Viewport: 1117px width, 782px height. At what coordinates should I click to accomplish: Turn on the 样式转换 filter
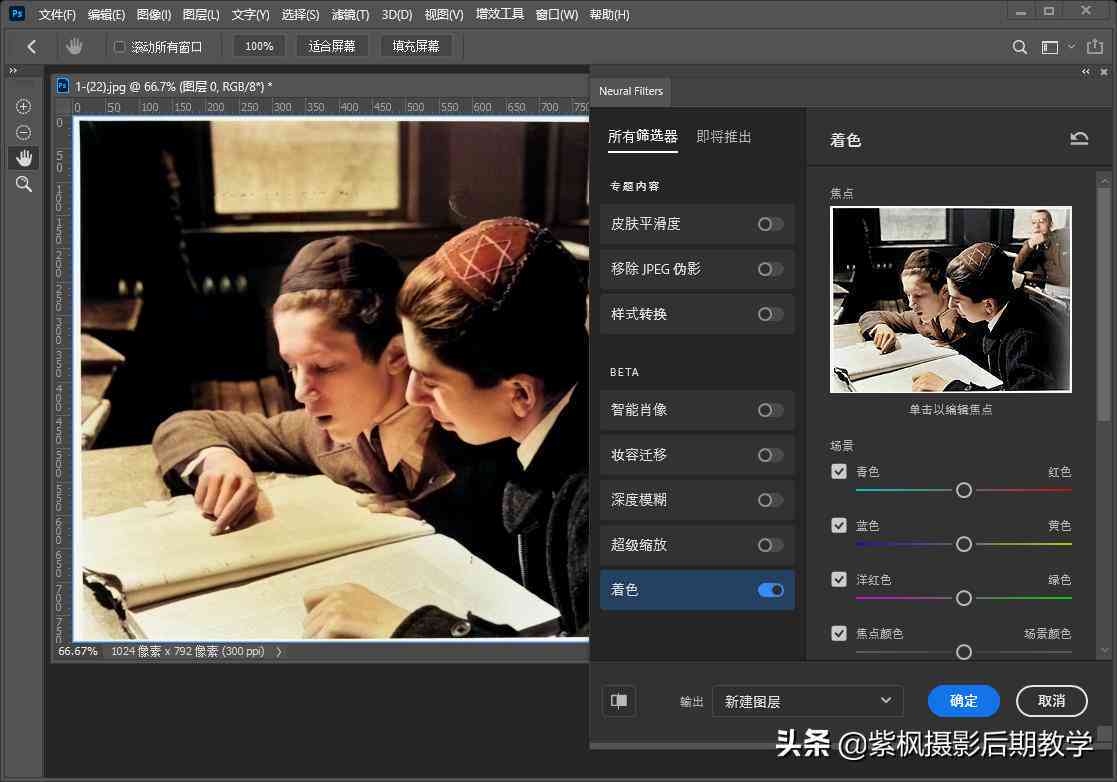(x=770, y=314)
